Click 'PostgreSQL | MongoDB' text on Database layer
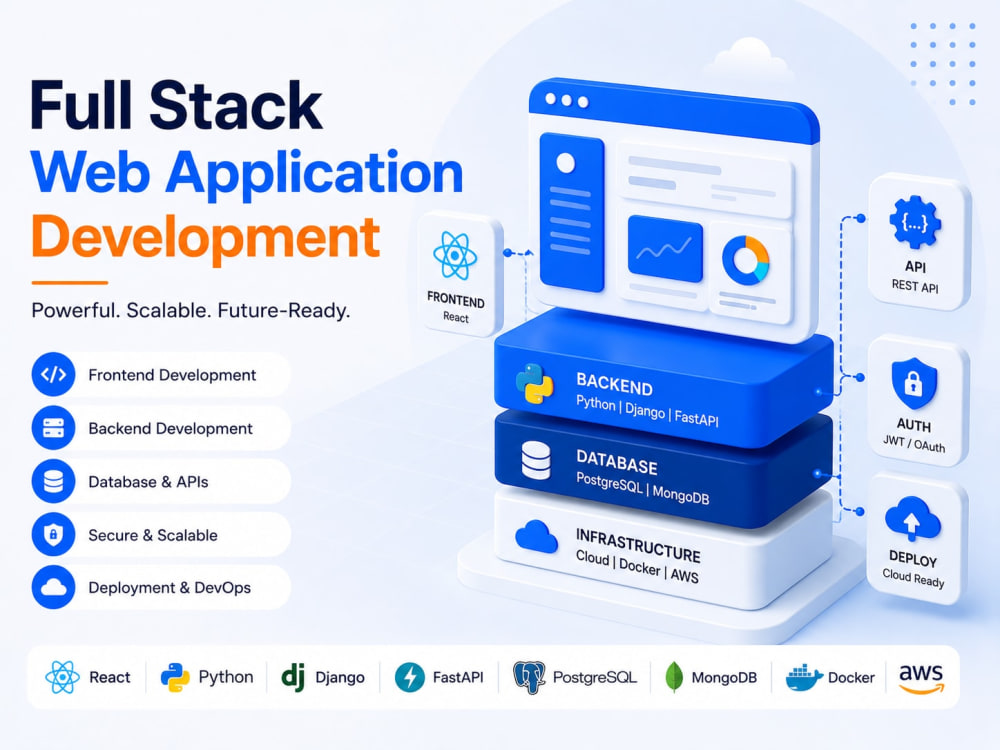The width and height of the screenshot is (1000, 750). pyautogui.click(x=642, y=488)
